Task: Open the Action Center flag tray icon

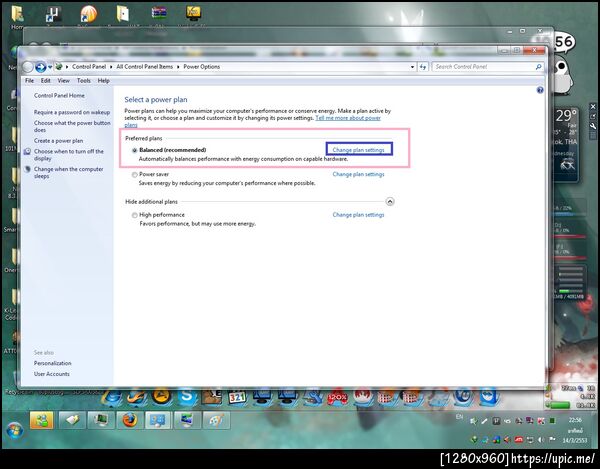Action: click(552, 440)
